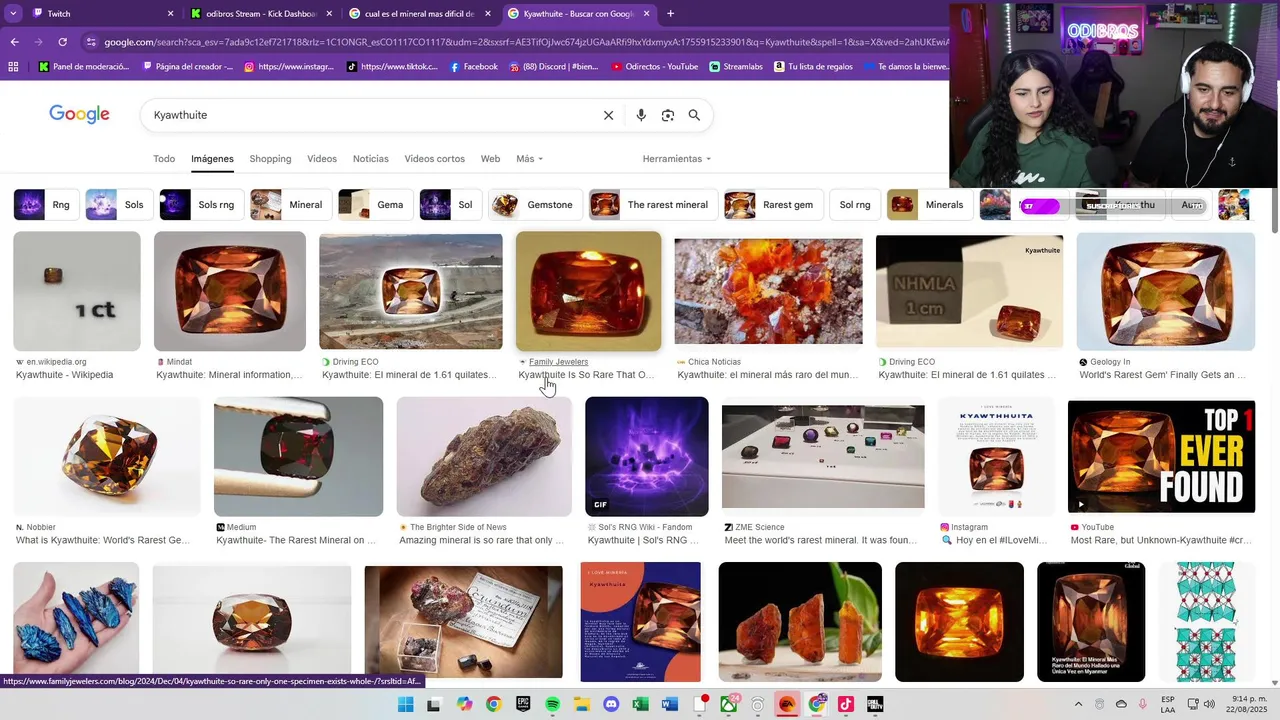
Task: Open the TOP 1 EVER FOUND video thumbnail
Action: point(1161,457)
